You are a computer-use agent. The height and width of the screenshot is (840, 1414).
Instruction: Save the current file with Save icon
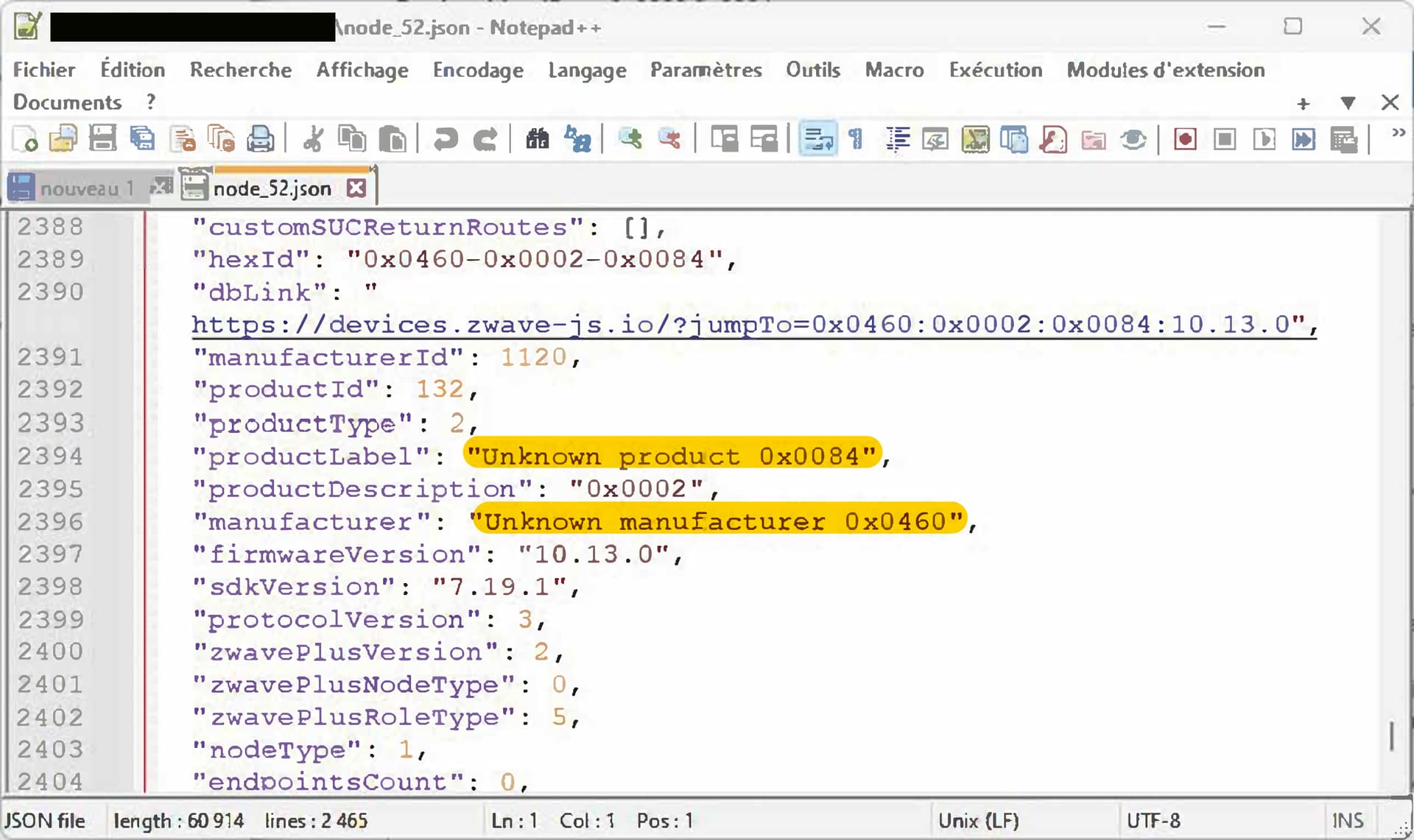(102, 138)
